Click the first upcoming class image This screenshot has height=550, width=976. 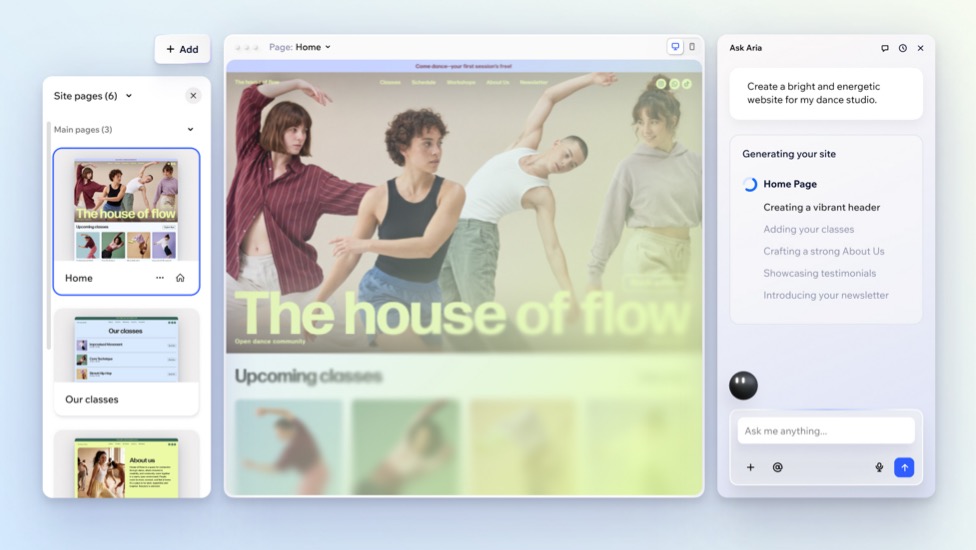(288, 446)
